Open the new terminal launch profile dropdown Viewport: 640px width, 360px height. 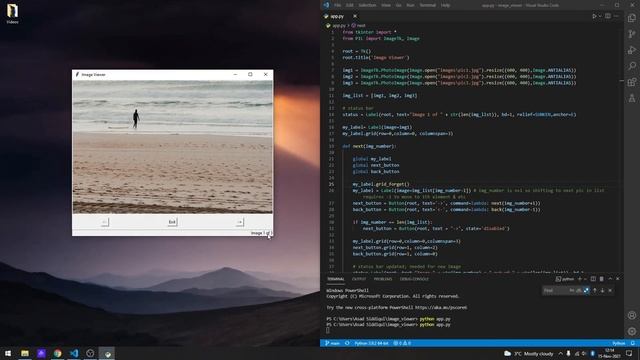[585, 279]
